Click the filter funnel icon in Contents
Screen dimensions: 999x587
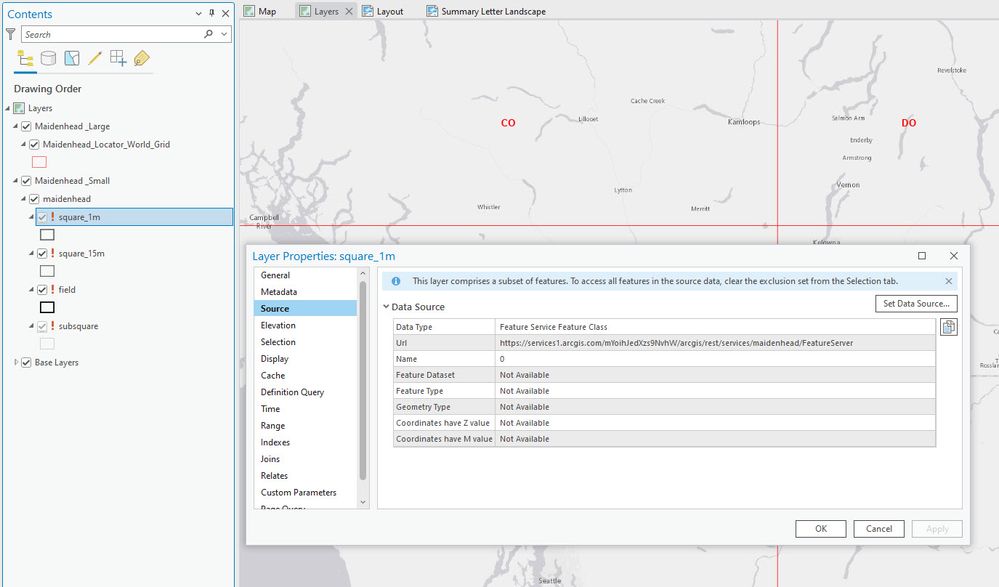point(11,34)
